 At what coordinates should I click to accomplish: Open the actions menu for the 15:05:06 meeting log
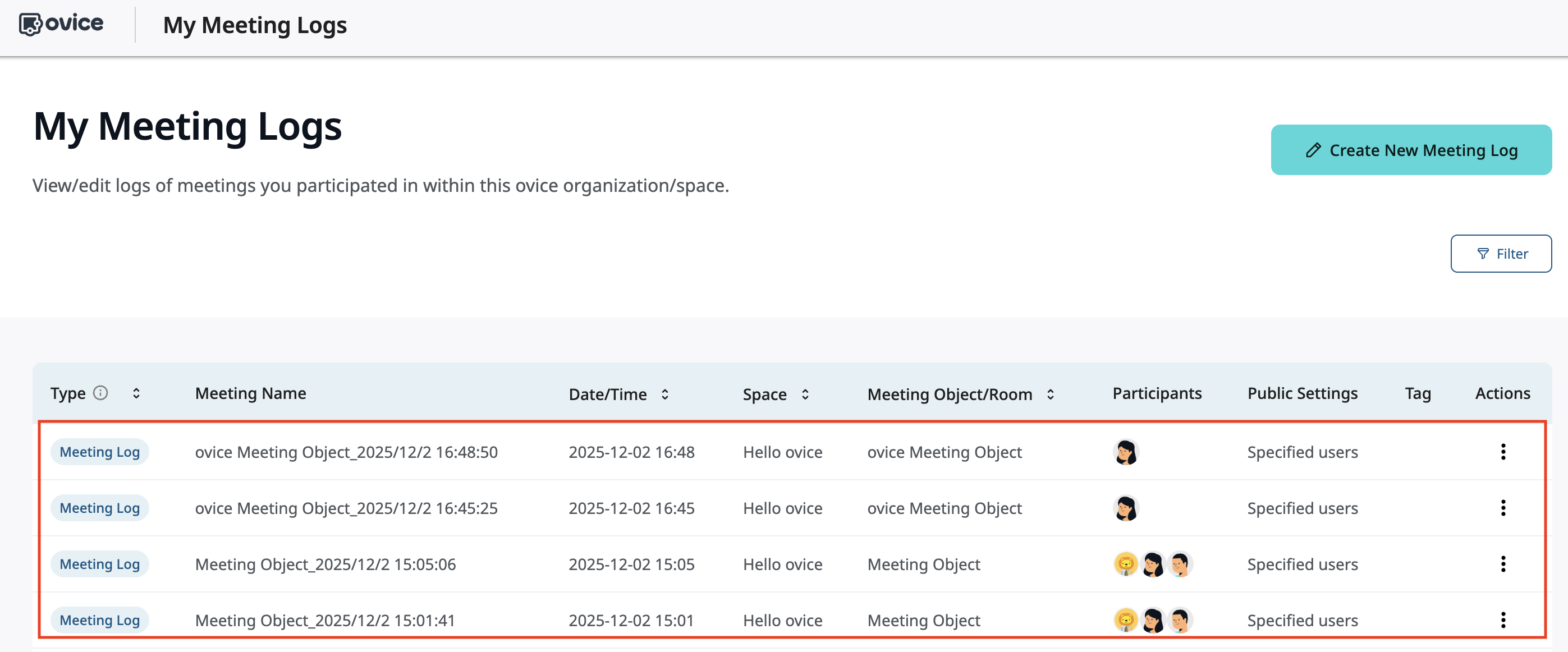point(1503,564)
